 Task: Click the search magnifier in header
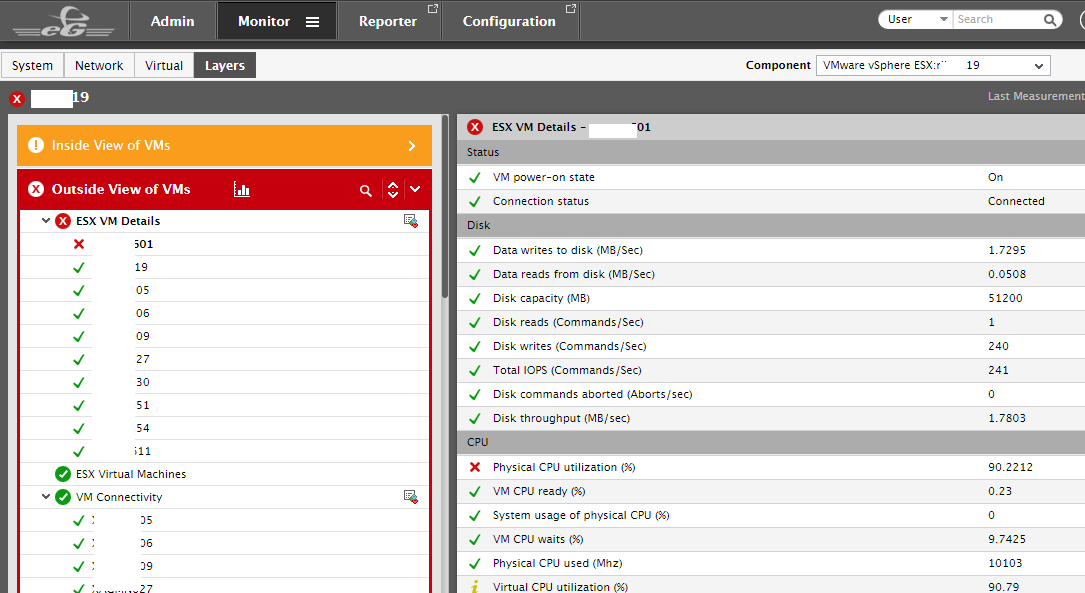1050,20
